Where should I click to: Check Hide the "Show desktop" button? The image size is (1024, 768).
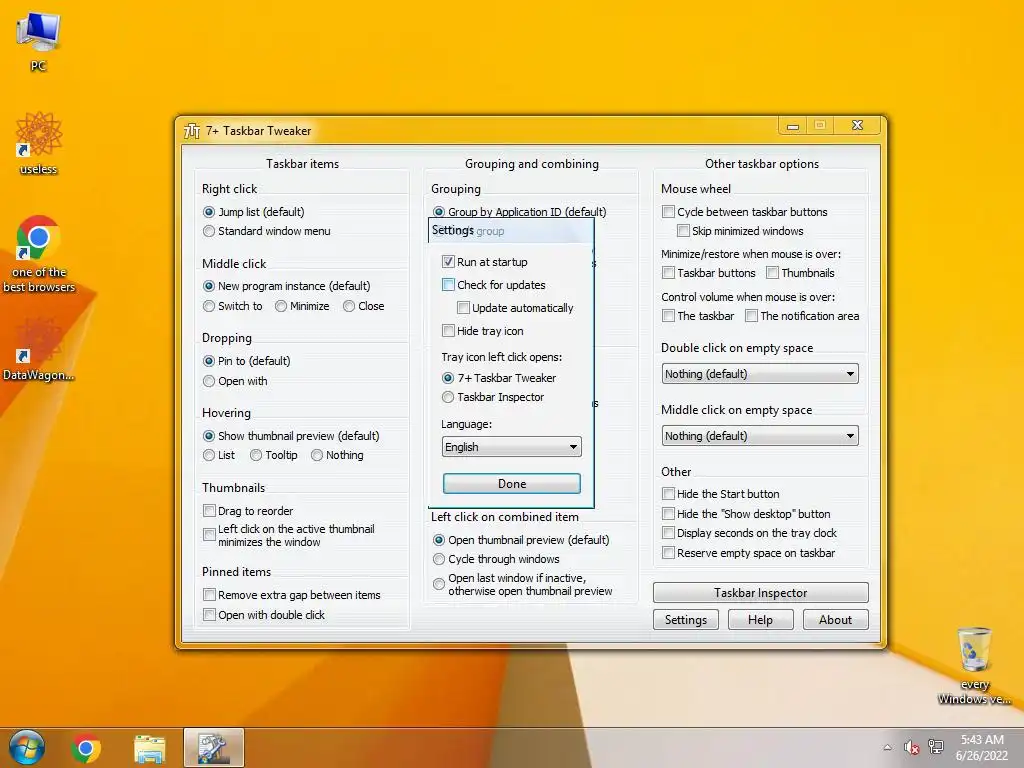tap(668, 514)
